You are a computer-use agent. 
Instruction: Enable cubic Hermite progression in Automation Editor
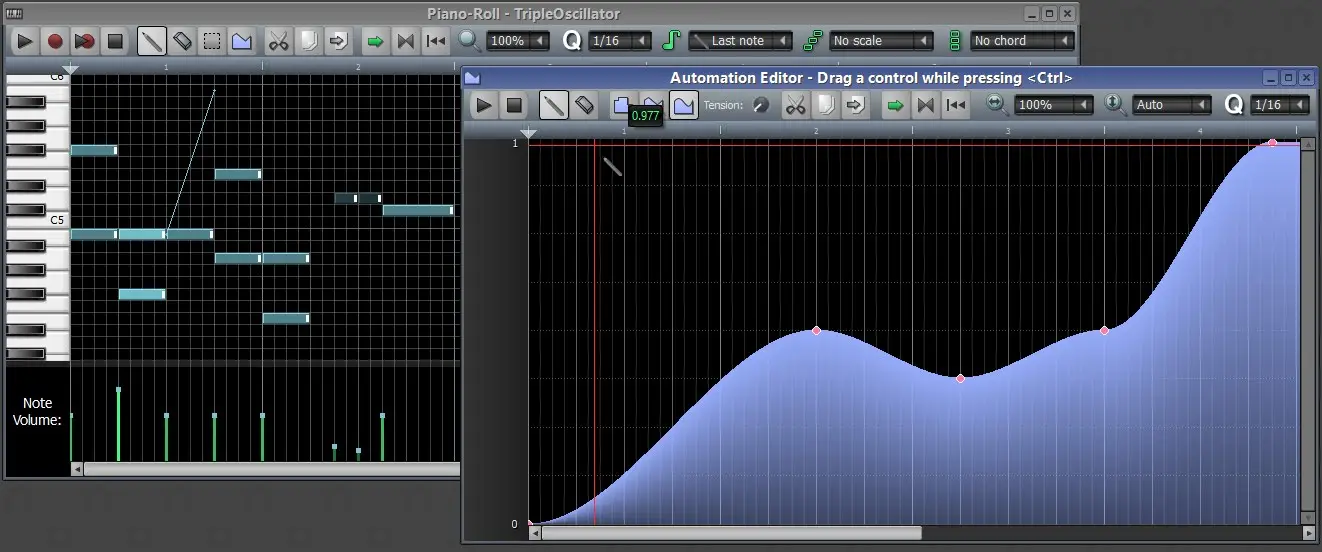[x=684, y=105]
